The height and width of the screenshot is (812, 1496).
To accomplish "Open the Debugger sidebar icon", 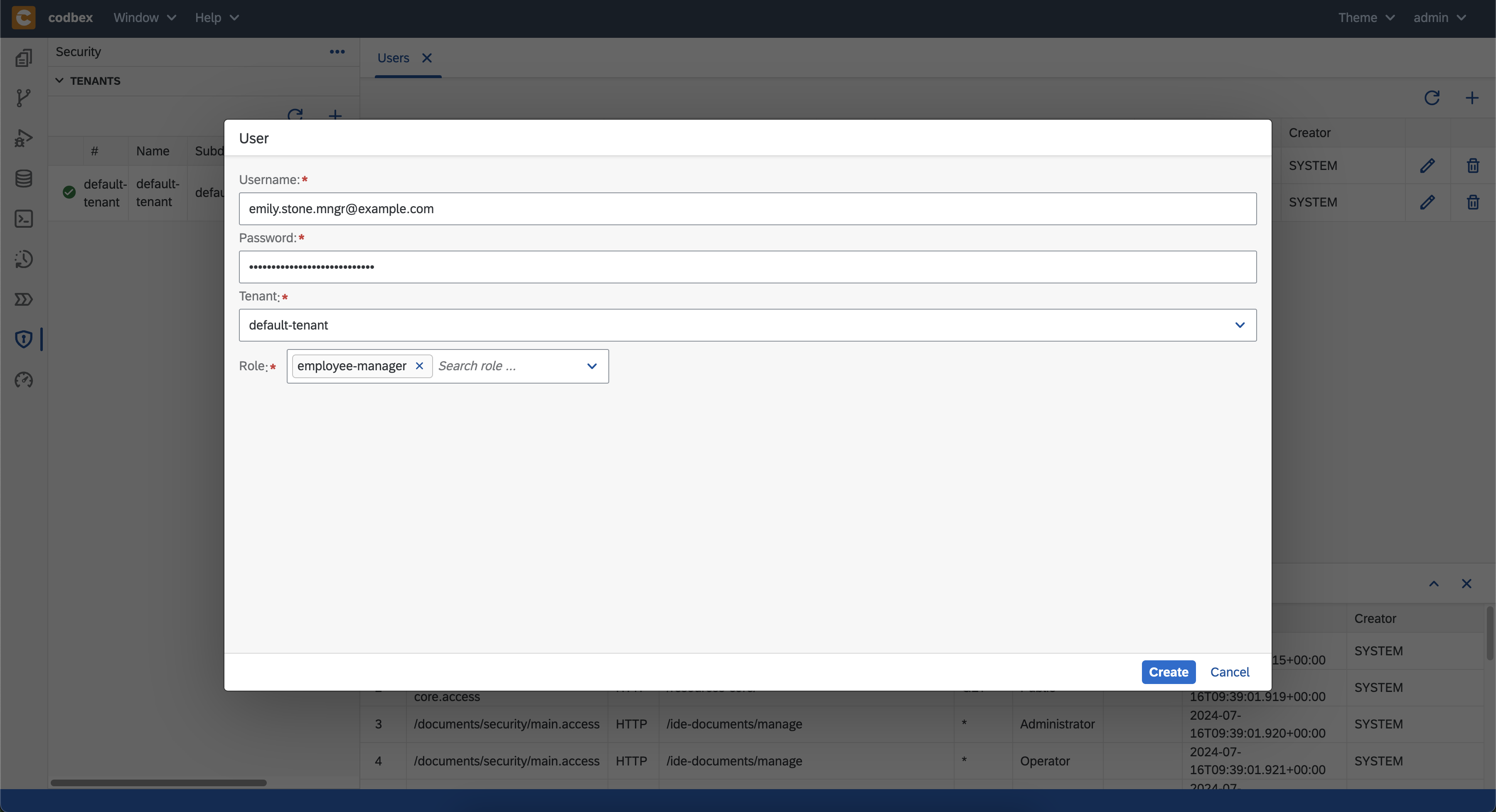I will [24, 138].
